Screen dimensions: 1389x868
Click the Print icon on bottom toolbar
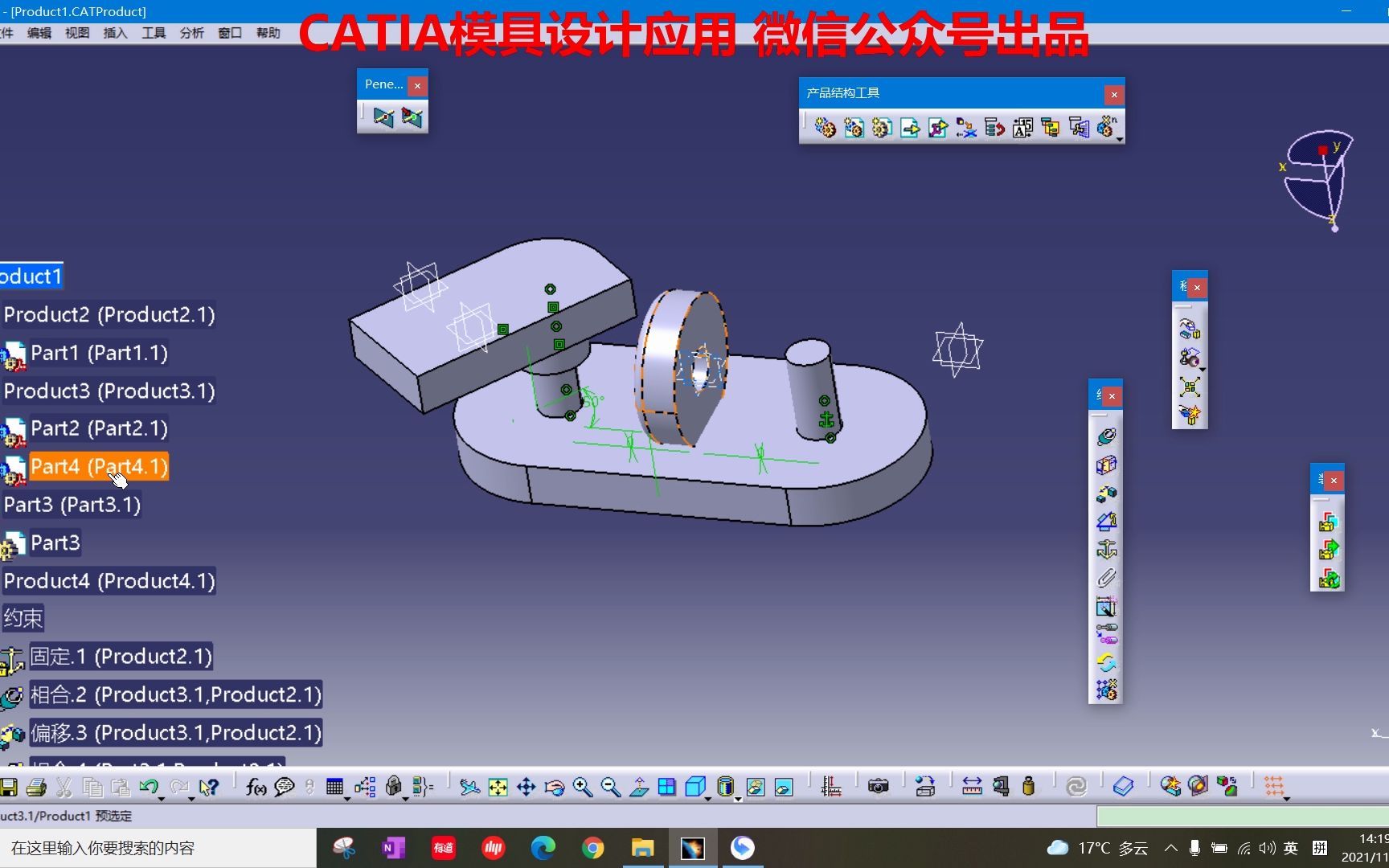[x=35, y=787]
